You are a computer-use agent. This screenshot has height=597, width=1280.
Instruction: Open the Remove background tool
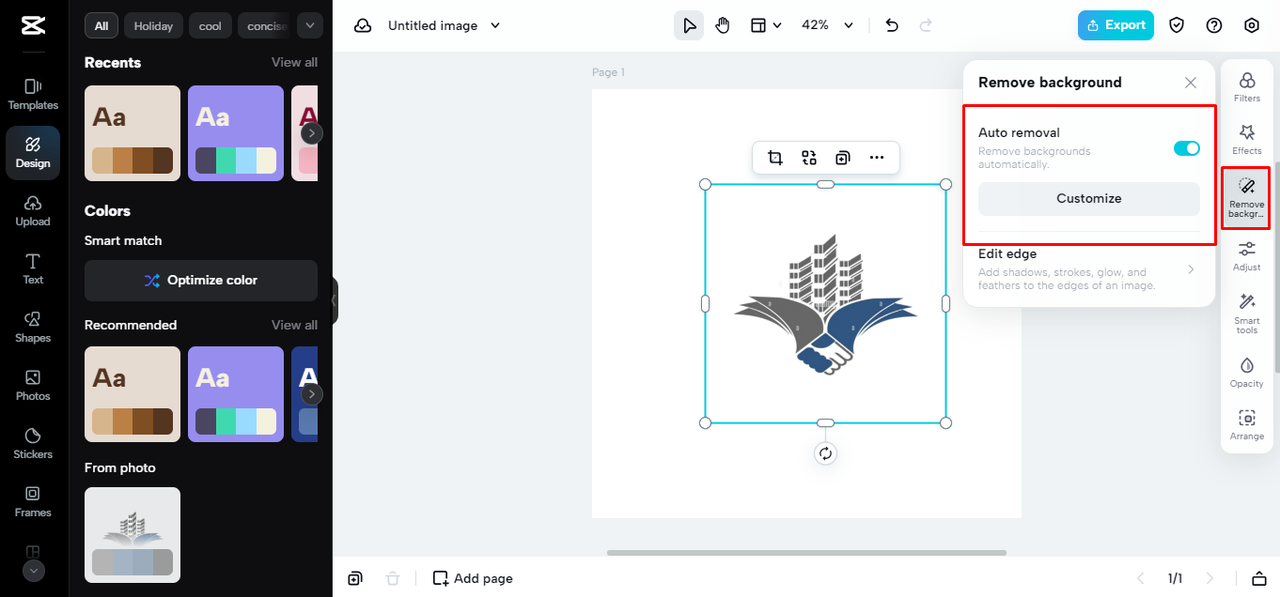pos(1246,198)
